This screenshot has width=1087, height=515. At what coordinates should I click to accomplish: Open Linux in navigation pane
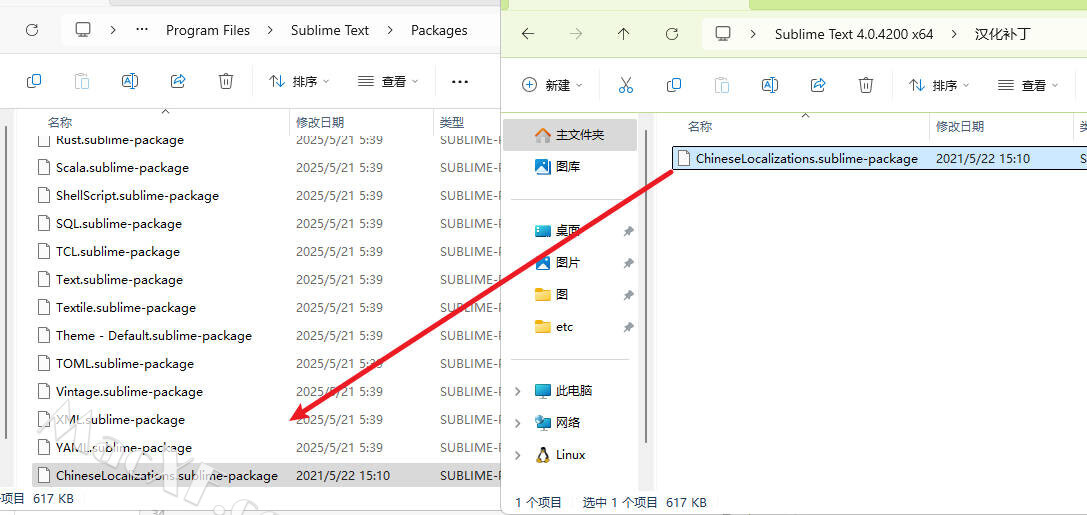tap(561, 455)
